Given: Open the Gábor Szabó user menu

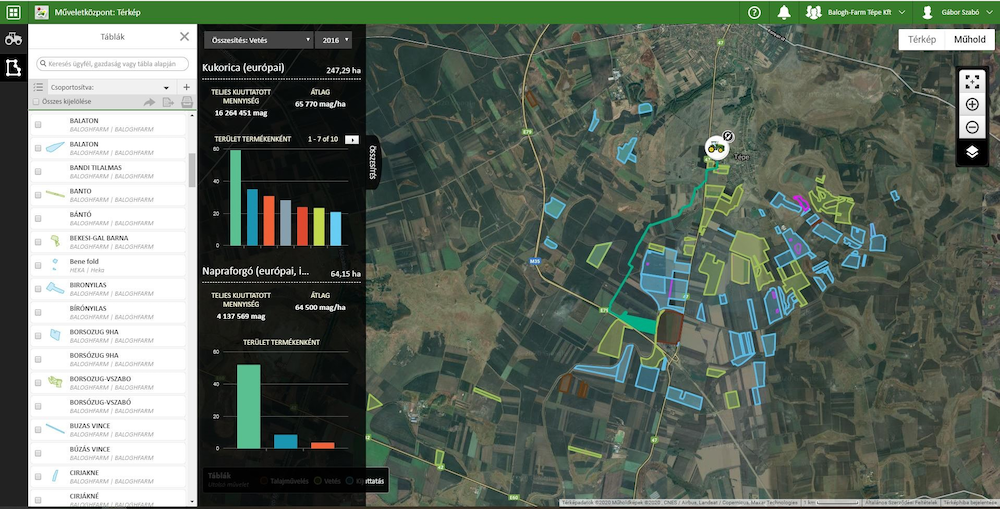Looking at the screenshot, I should point(957,12).
